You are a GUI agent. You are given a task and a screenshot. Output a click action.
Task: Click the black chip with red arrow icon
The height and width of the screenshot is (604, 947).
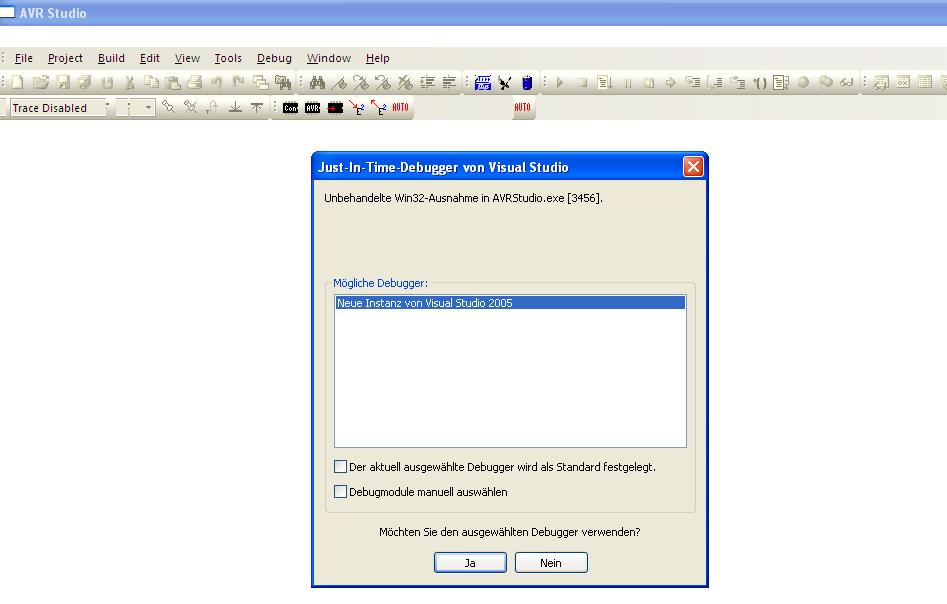coord(335,108)
